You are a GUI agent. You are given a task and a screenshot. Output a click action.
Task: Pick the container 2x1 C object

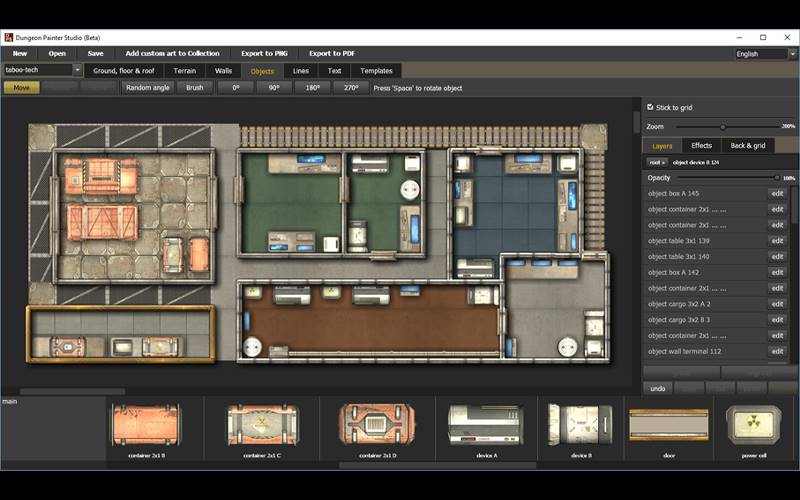click(262, 425)
